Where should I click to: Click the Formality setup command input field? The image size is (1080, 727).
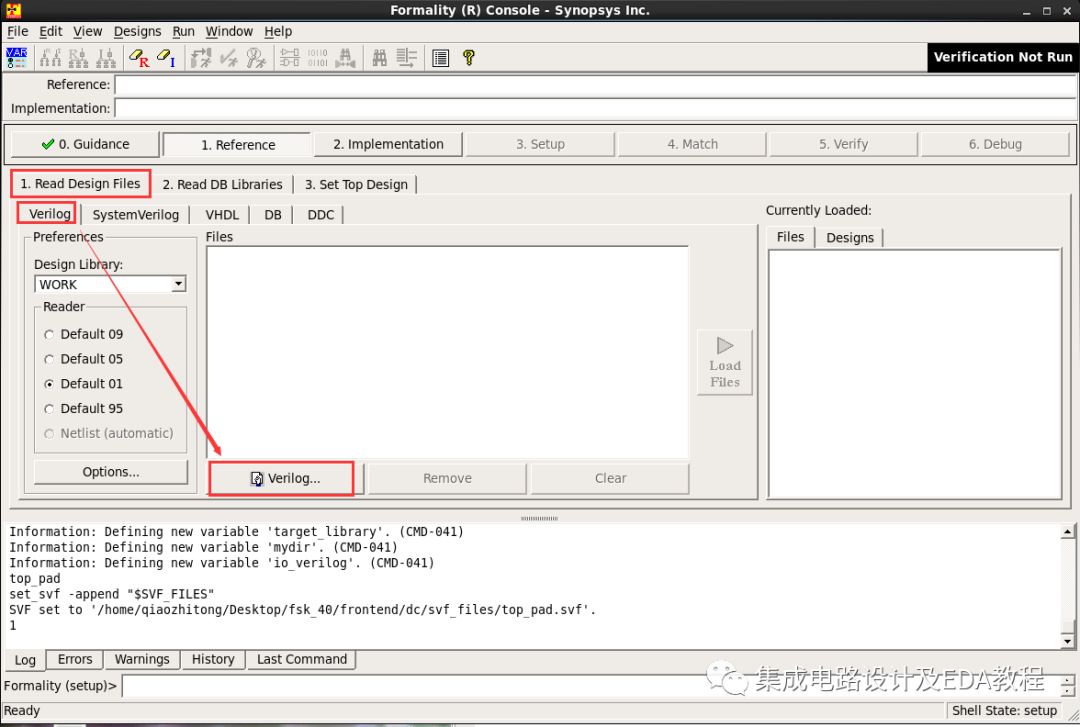(590, 686)
